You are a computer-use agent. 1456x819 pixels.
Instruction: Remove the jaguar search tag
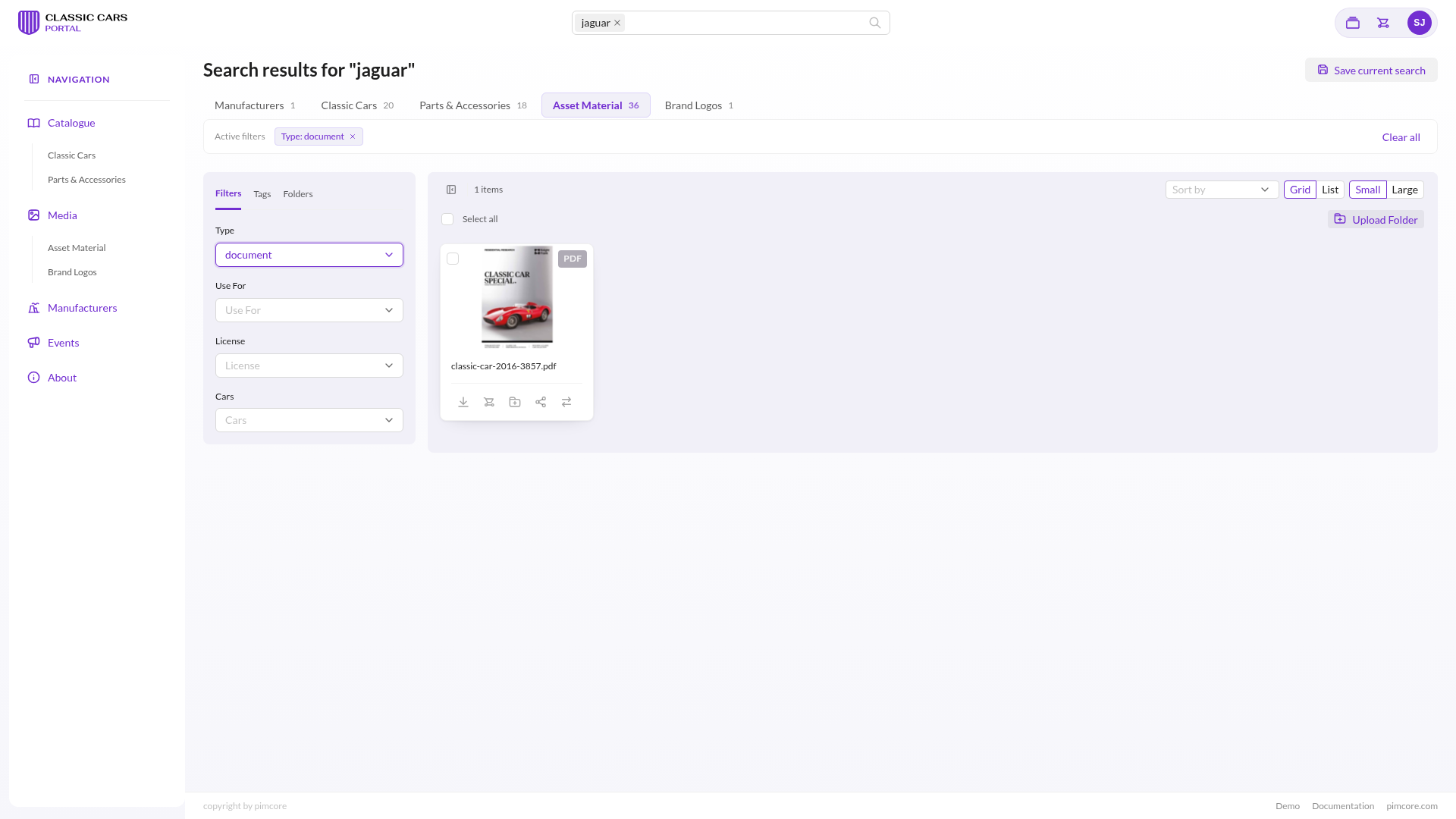pos(617,23)
